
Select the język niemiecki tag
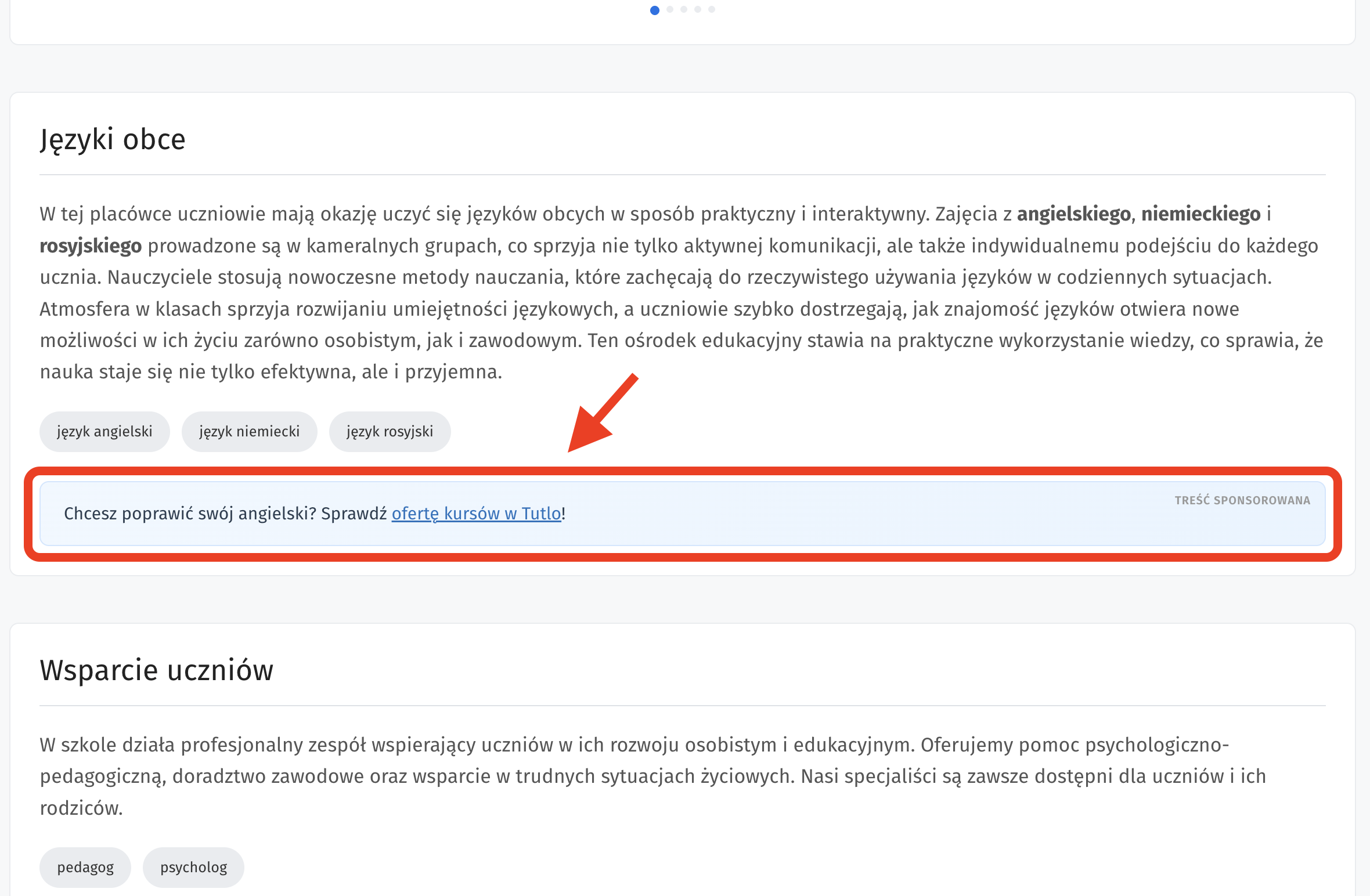(250, 432)
